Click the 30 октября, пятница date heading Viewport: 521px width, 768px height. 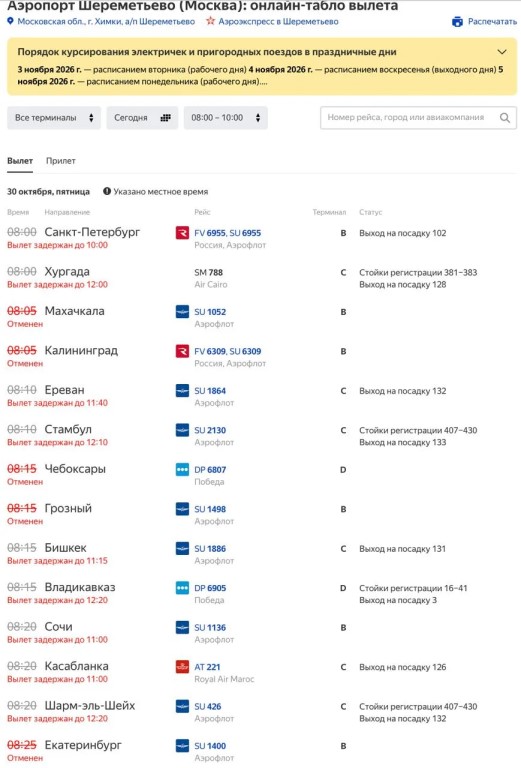coord(48,192)
